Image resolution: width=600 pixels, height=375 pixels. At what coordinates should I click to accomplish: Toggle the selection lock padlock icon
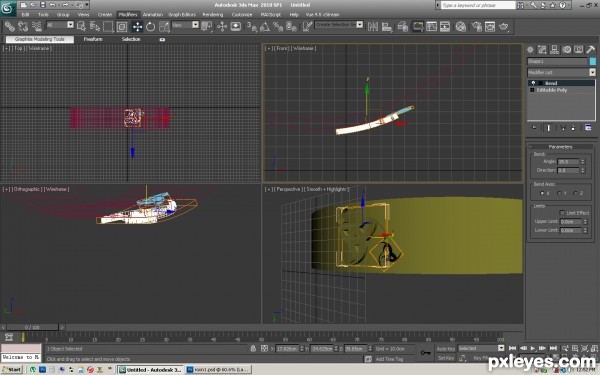(253, 349)
